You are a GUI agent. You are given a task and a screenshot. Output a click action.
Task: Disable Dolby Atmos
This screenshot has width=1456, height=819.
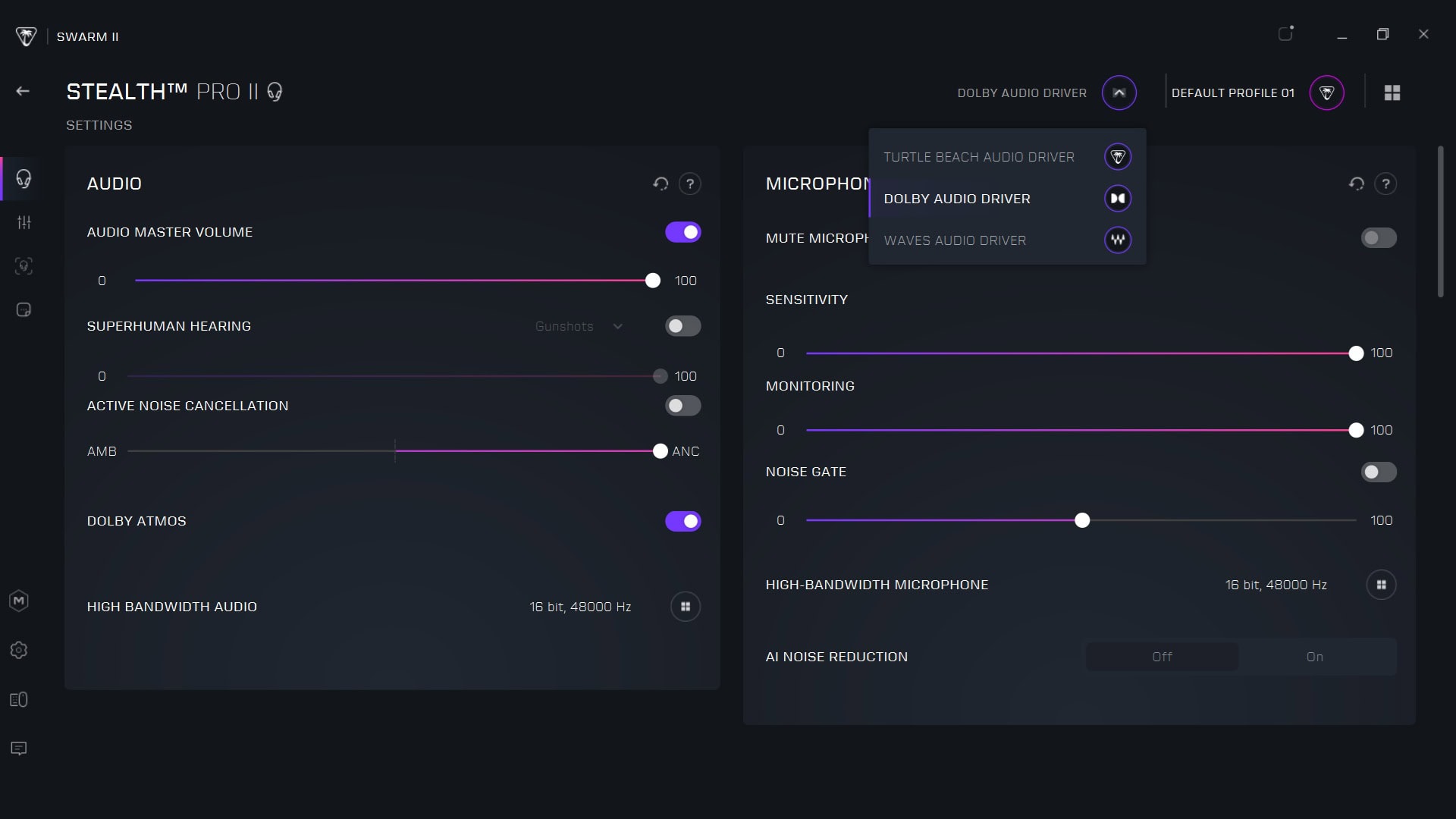tap(683, 521)
